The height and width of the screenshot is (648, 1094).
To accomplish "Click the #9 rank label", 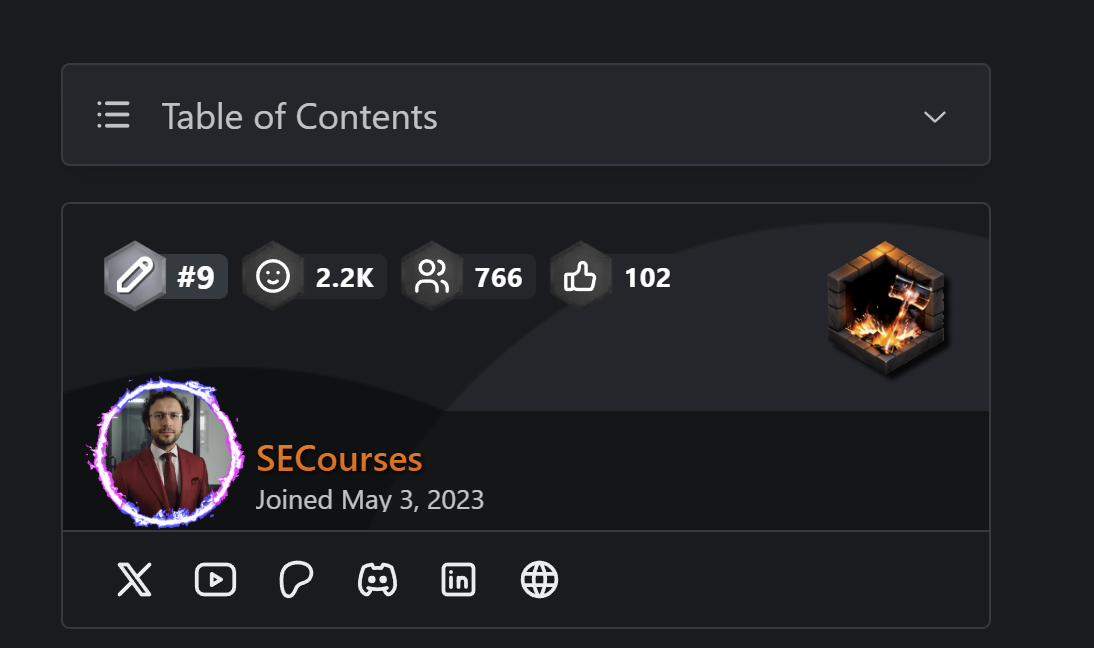I will click(196, 277).
